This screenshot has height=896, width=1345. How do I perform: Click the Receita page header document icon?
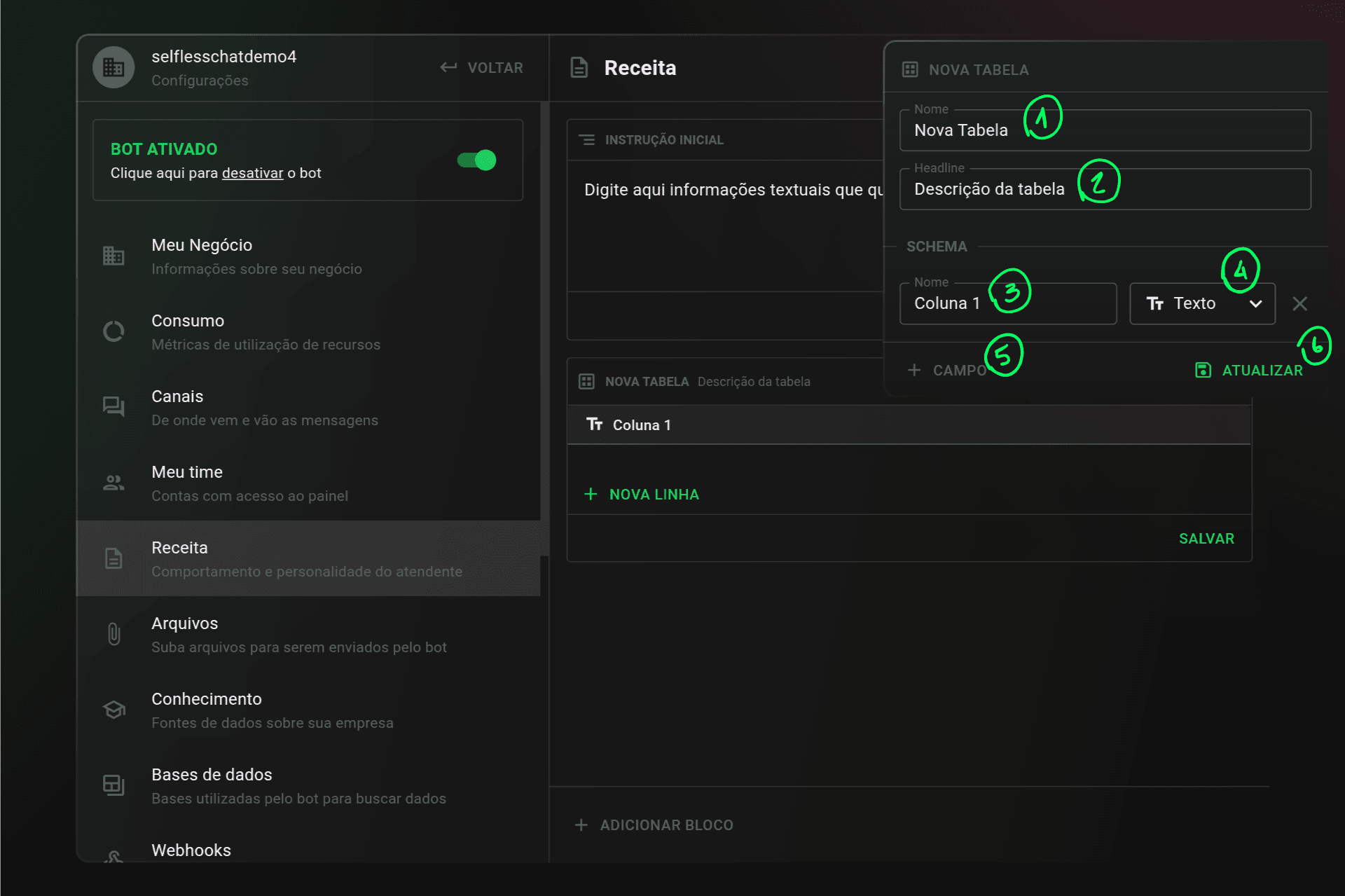point(579,68)
